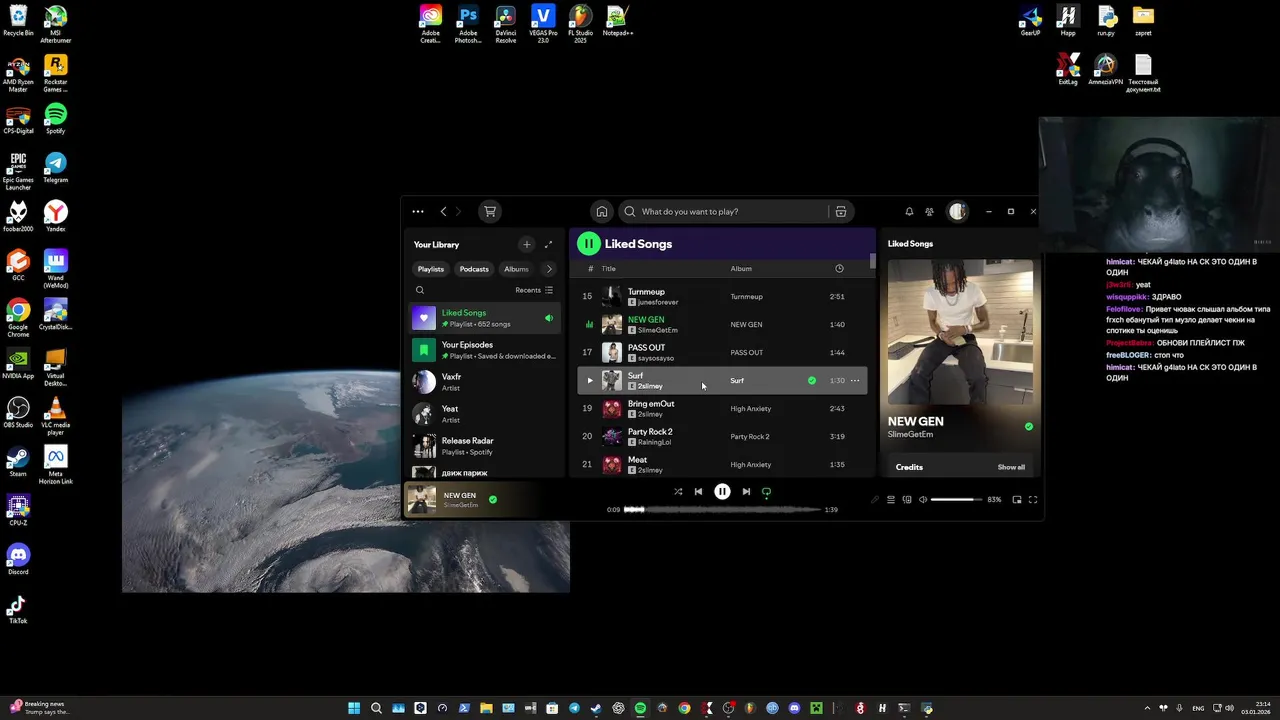Toggle liked checkmark in player bar
Image resolution: width=1280 pixels, height=720 pixels.
click(493, 499)
